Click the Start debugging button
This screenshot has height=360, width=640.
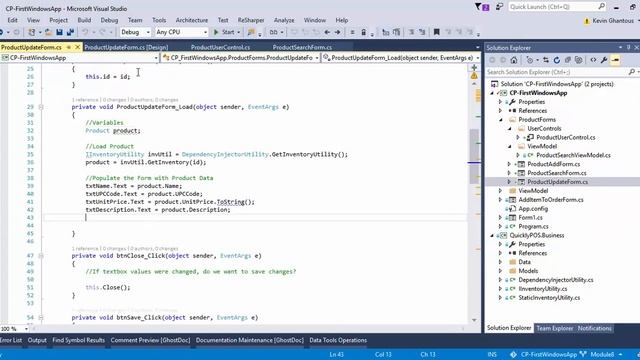[x=224, y=32]
